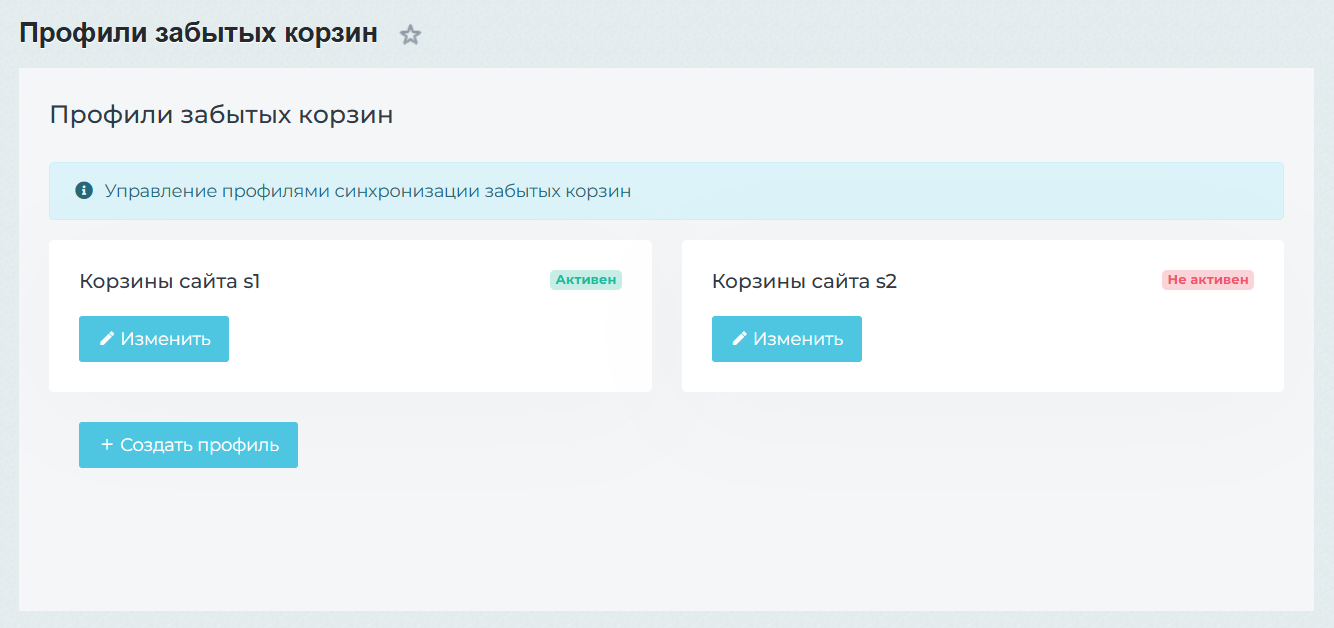
Task: Click the panel subheading Профили забытых корзин
Action: 221,115
